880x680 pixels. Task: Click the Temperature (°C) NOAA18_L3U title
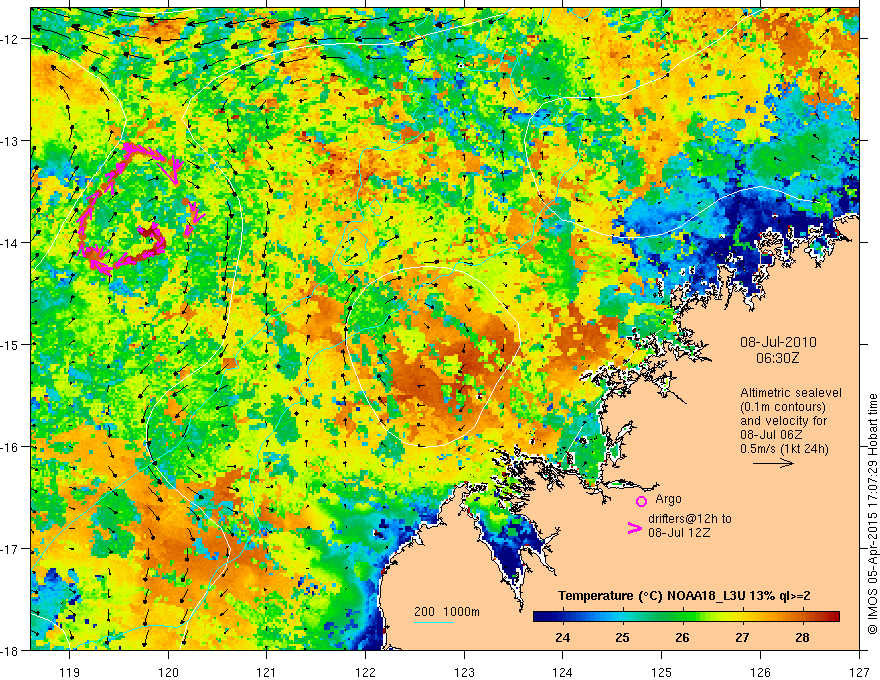pyautogui.click(x=684, y=596)
